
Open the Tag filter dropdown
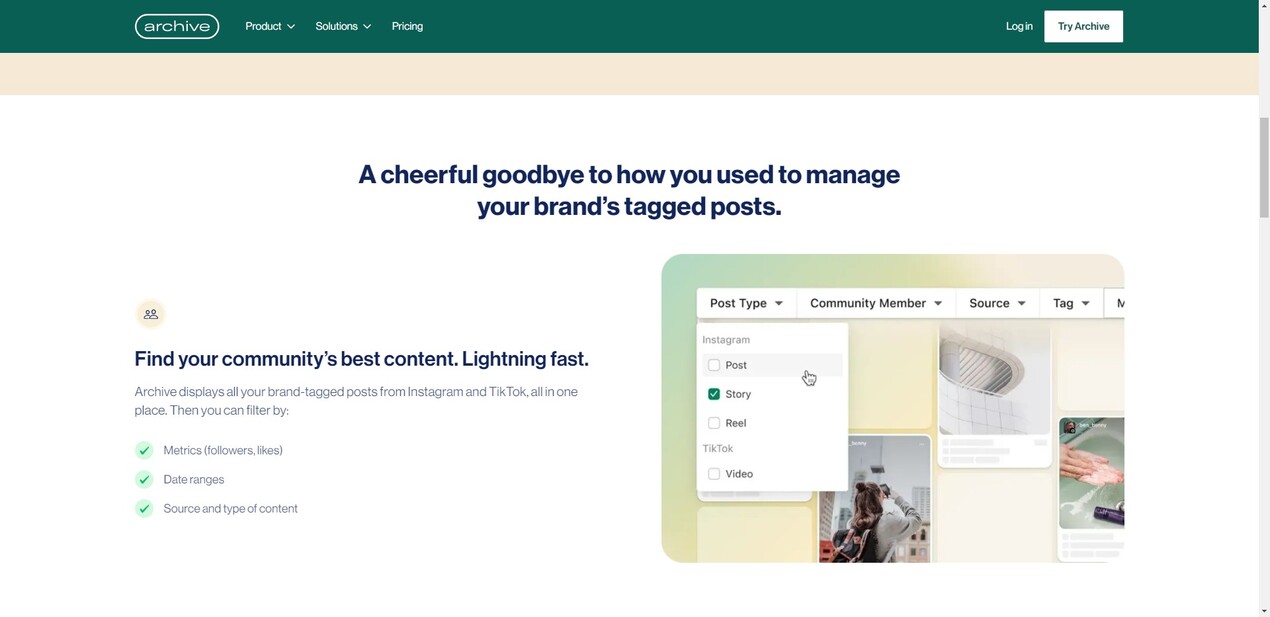tap(1070, 303)
